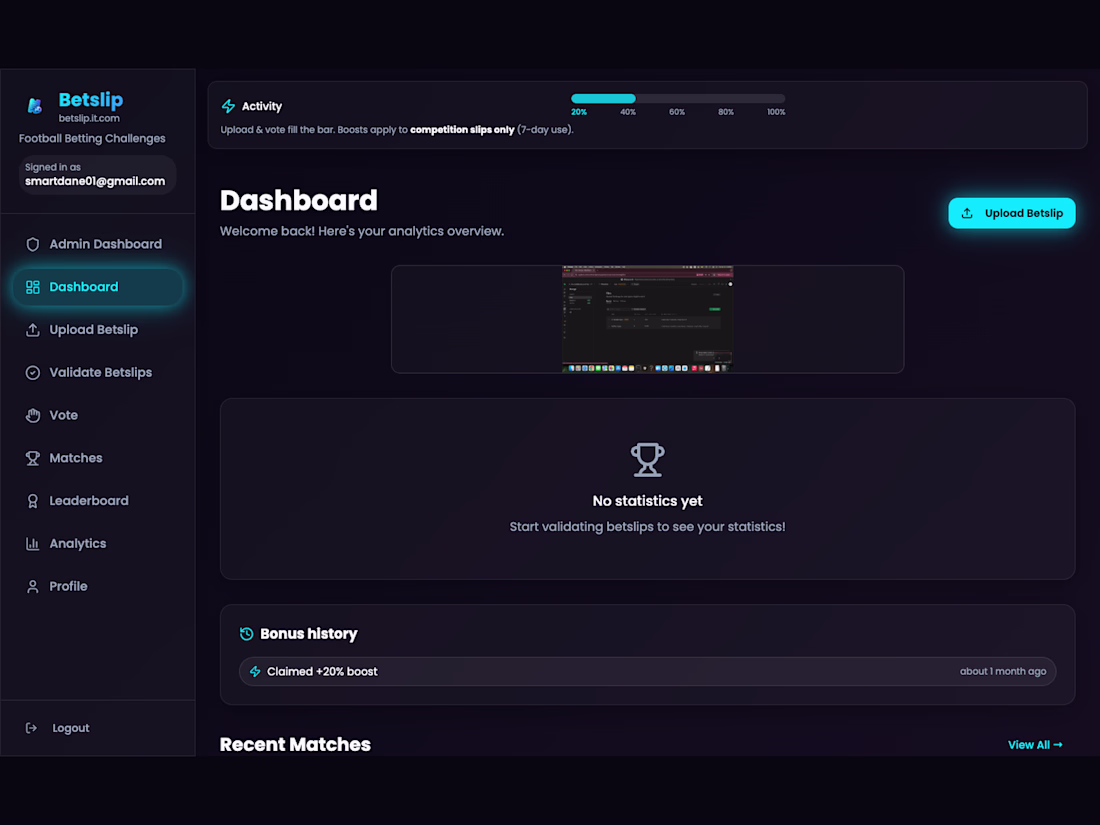1100x825 pixels.
Task: Click the Leaderboard ribbon icon
Action: 32,501
